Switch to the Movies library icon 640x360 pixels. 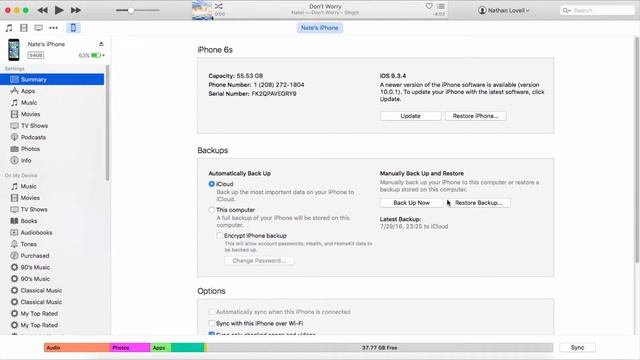click(24, 28)
